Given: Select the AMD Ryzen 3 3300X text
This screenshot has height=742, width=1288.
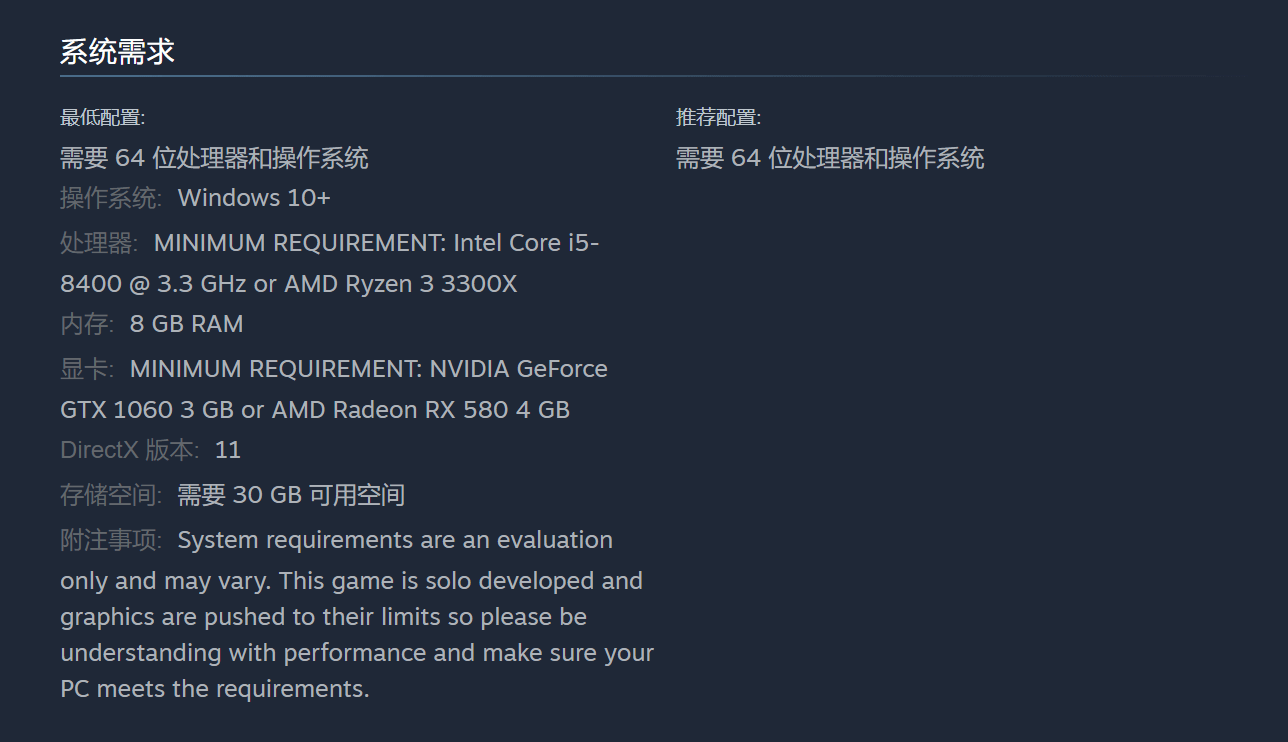Looking at the screenshot, I should point(401,284).
